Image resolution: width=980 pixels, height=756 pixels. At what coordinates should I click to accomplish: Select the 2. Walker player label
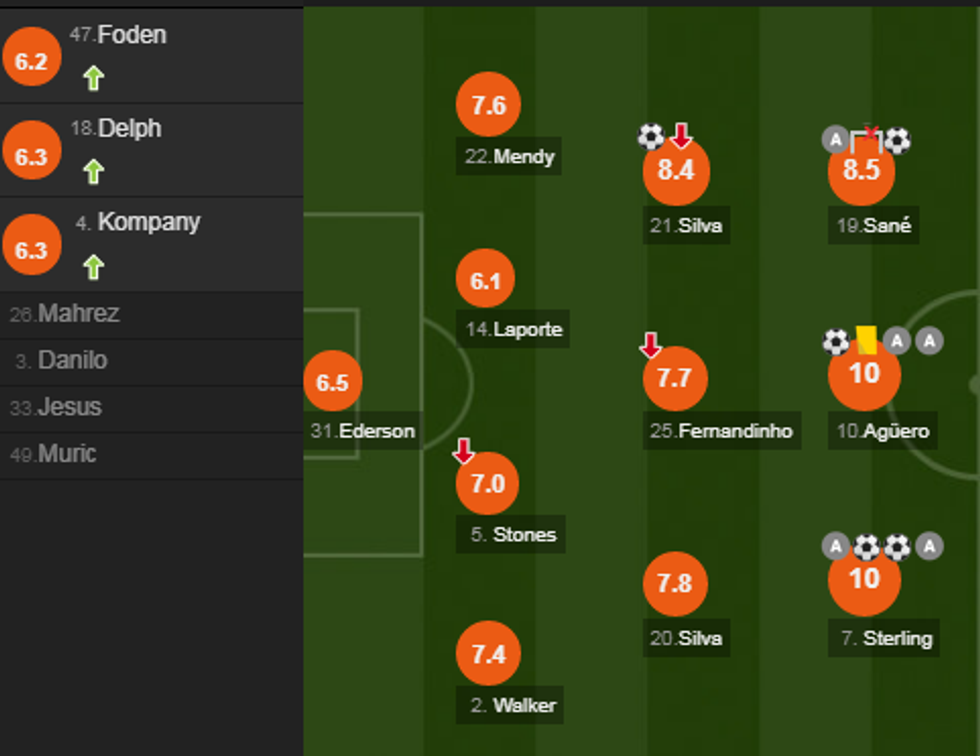click(x=513, y=705)
